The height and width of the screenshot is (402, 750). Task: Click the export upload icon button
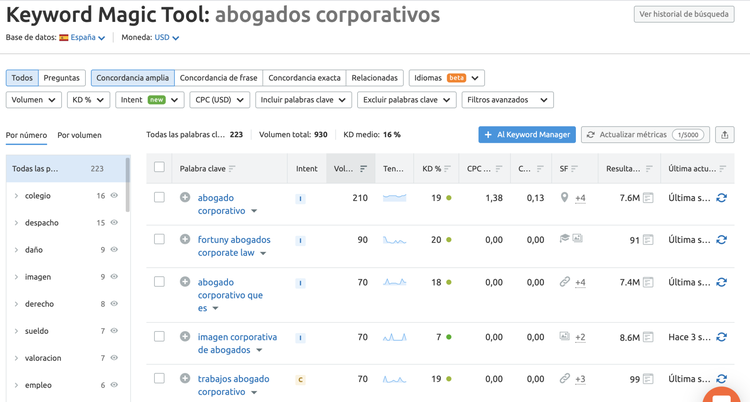(725, 135)
